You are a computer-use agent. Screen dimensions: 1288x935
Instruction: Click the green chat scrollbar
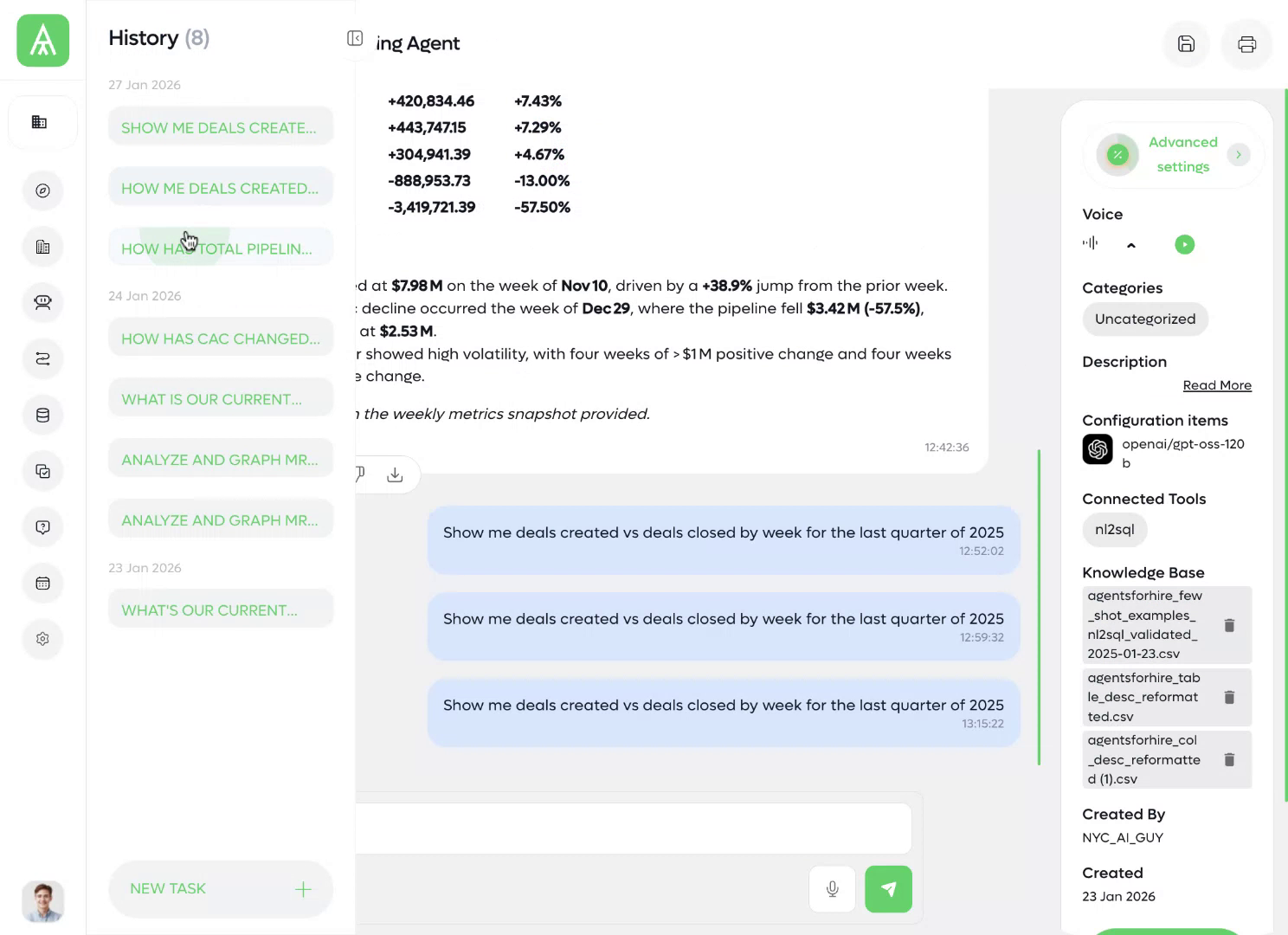tap(1039, 608)
